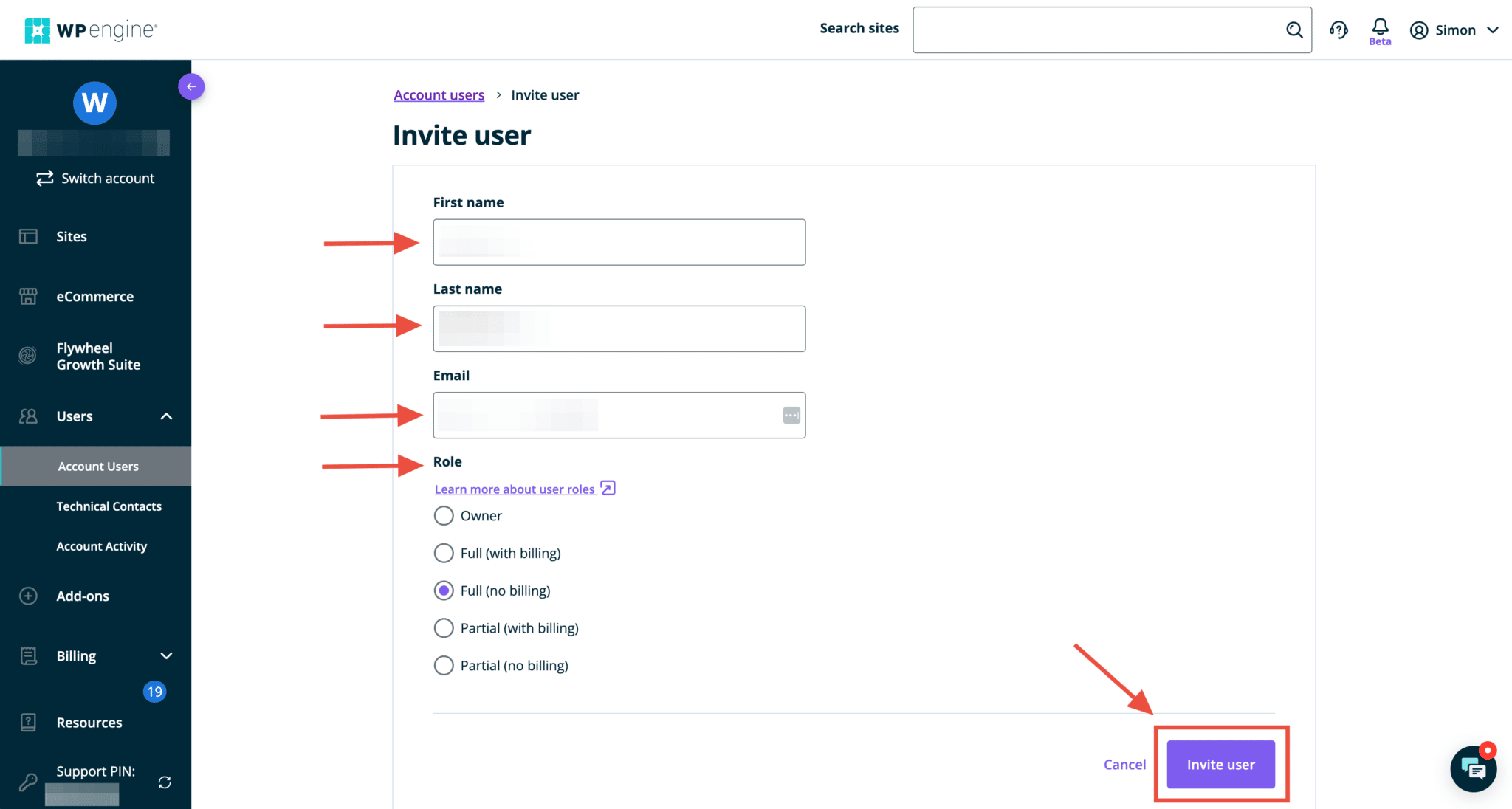Select eCommerce in the sidebar

pyautogui.click(x=94, y=296)
